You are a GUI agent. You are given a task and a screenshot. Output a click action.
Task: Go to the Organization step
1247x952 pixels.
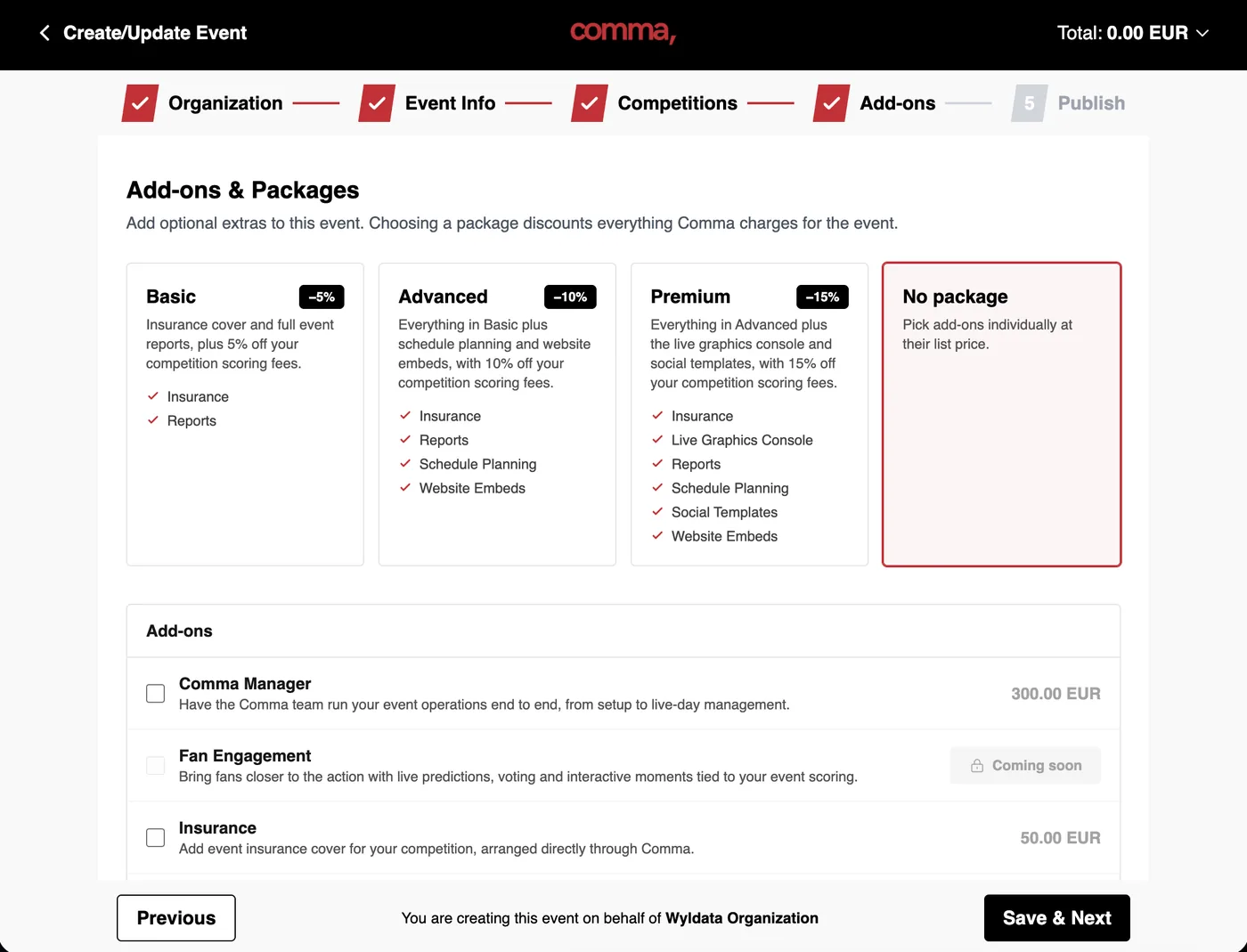tap(225, 103)
